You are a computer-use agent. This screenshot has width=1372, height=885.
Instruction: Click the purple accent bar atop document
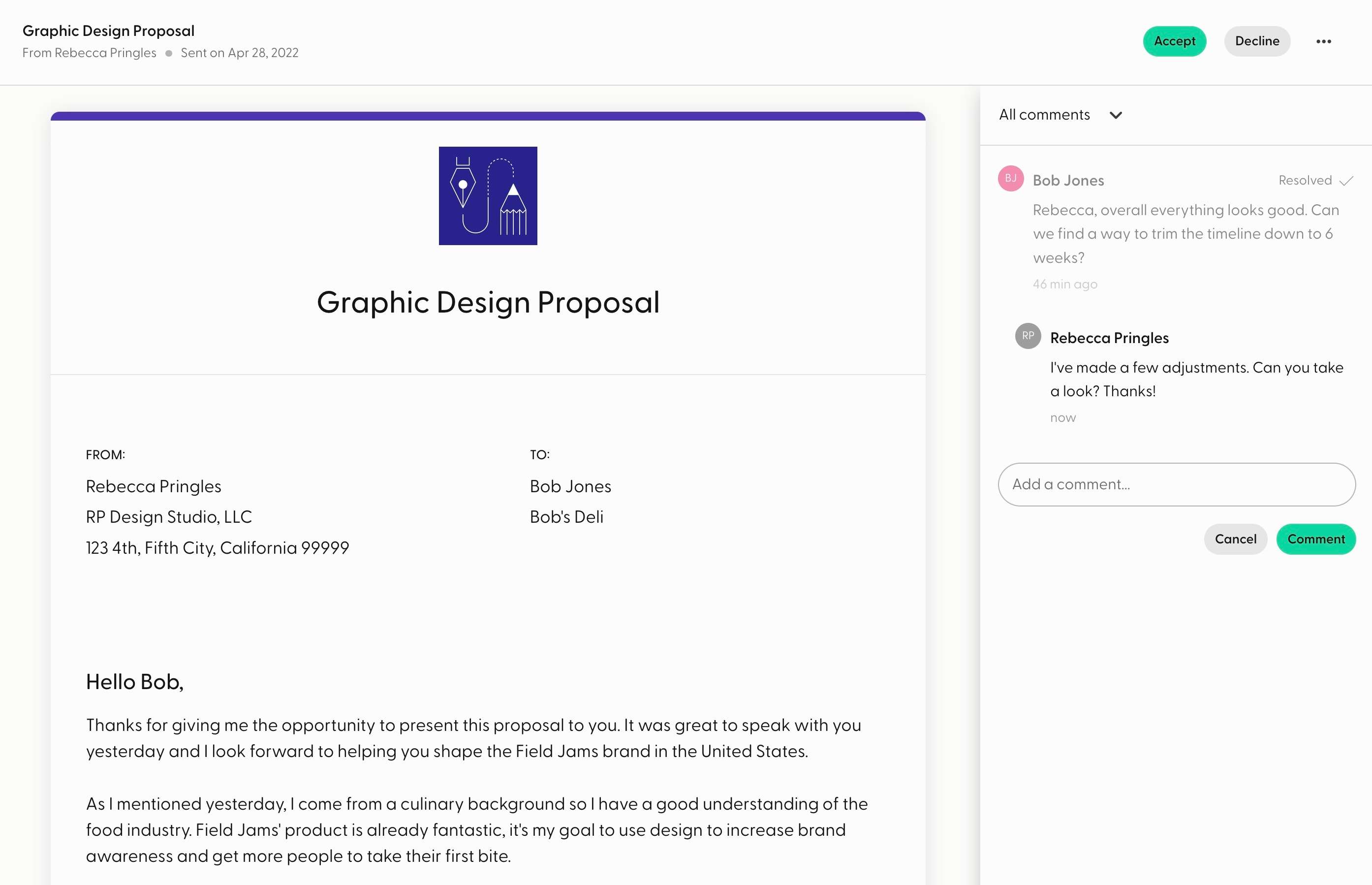[488, 116]
